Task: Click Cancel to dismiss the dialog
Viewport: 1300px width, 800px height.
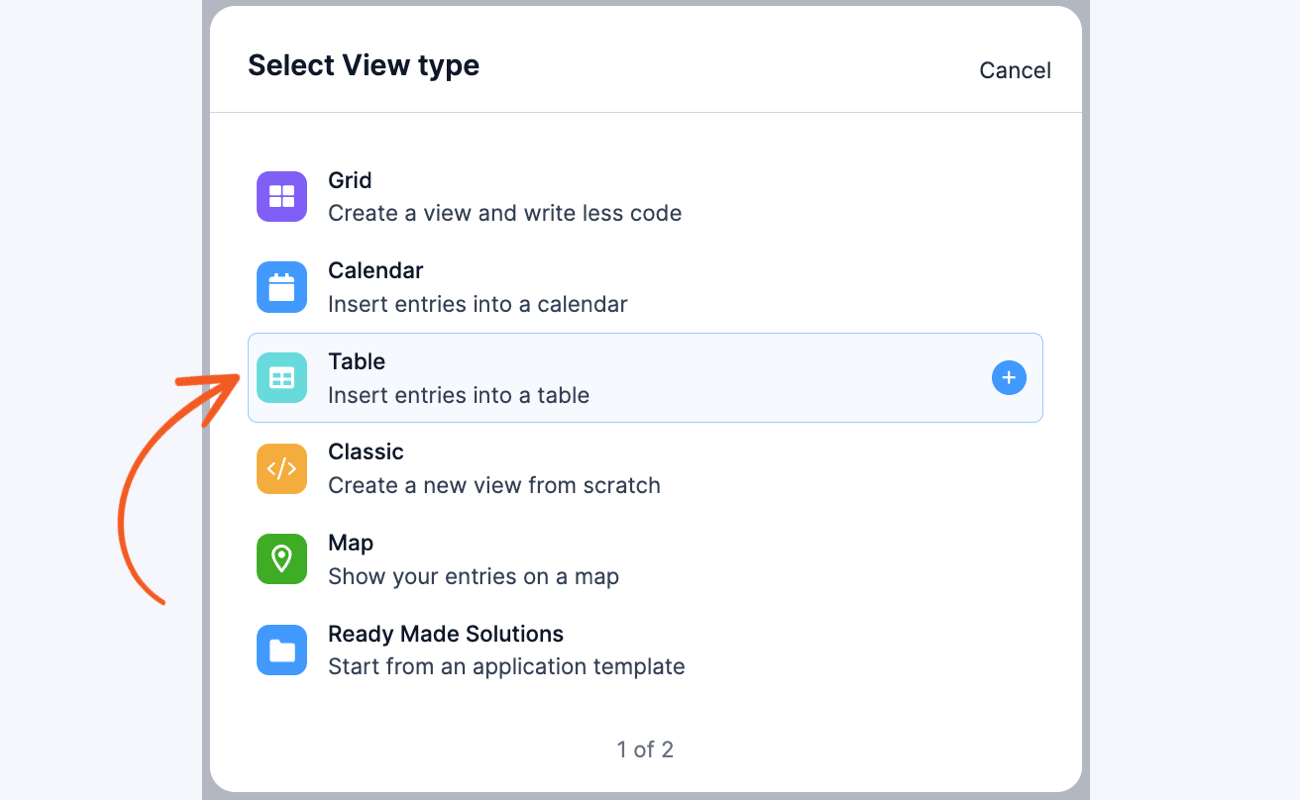Action: coord(1014,70)
